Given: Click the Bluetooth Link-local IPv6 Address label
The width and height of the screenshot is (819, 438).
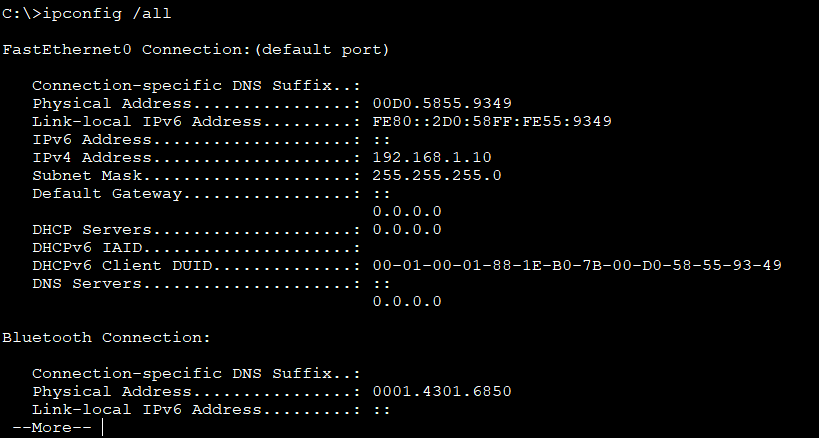Looking at the screenshot, I should pyautogui.click(x=147, y=410).
